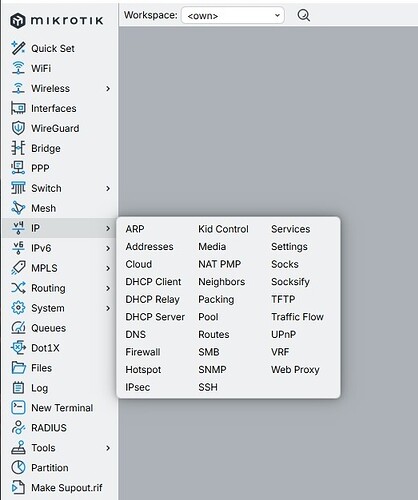This screenshot has height=500, width=418.
Task: Open the New Terminal icon
Action: tap(18, 407)
